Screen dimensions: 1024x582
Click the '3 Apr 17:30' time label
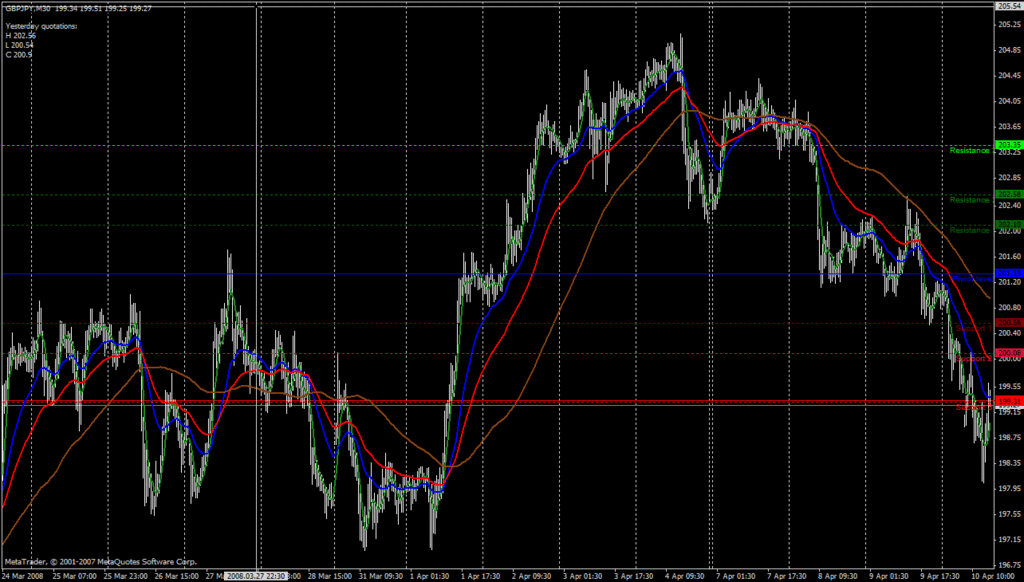click(634, 577)
